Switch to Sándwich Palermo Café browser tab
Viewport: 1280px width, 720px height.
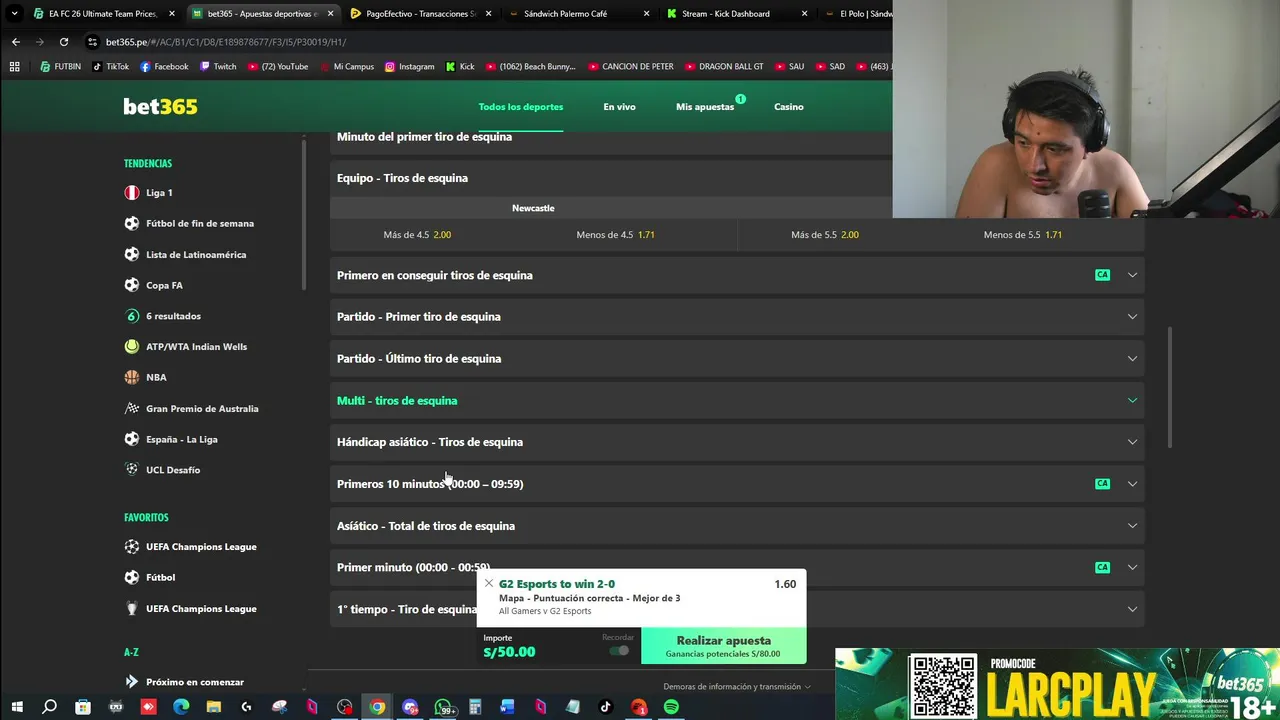578,14
